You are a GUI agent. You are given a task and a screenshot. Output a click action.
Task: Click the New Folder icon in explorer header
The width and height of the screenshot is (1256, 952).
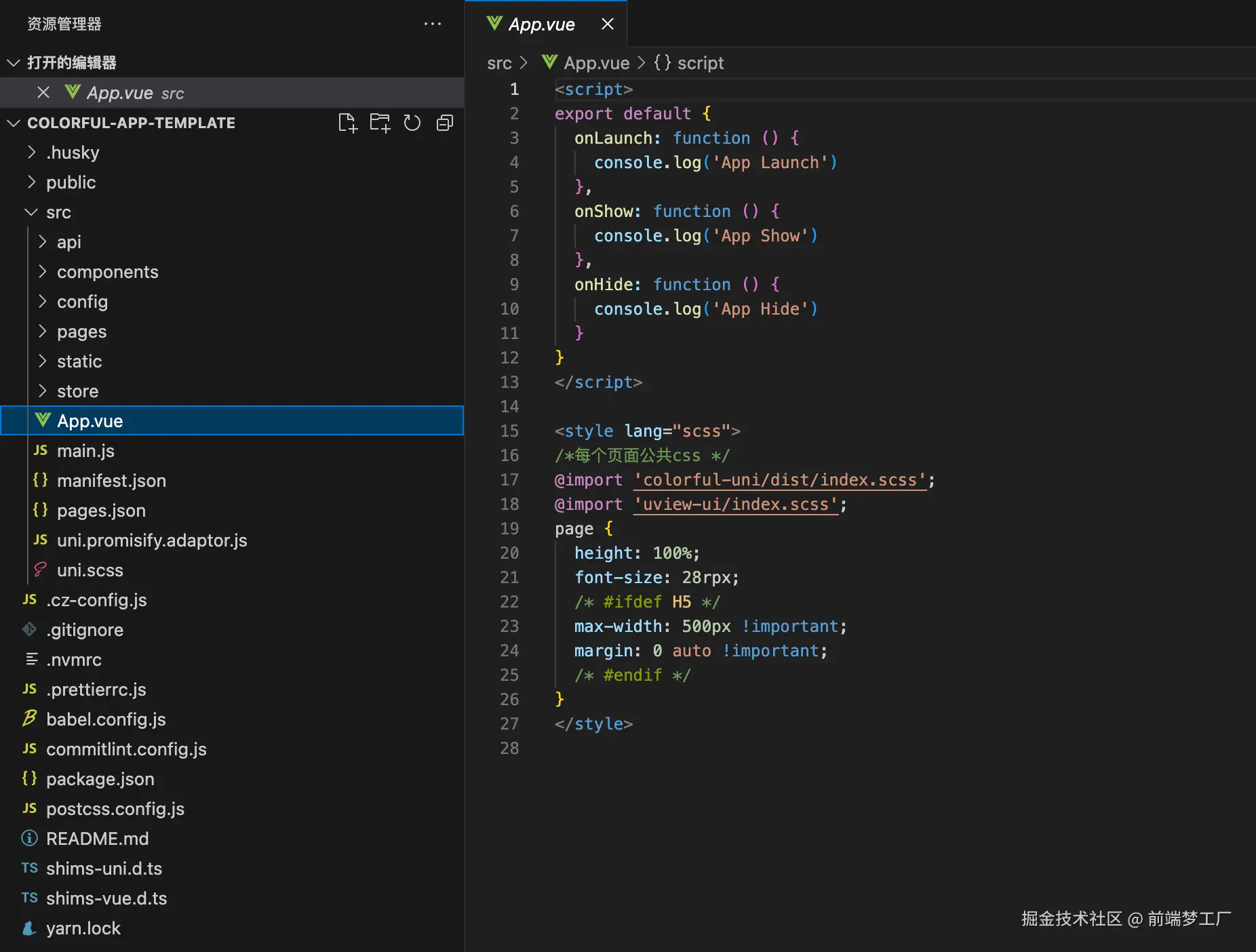[380, 123]
